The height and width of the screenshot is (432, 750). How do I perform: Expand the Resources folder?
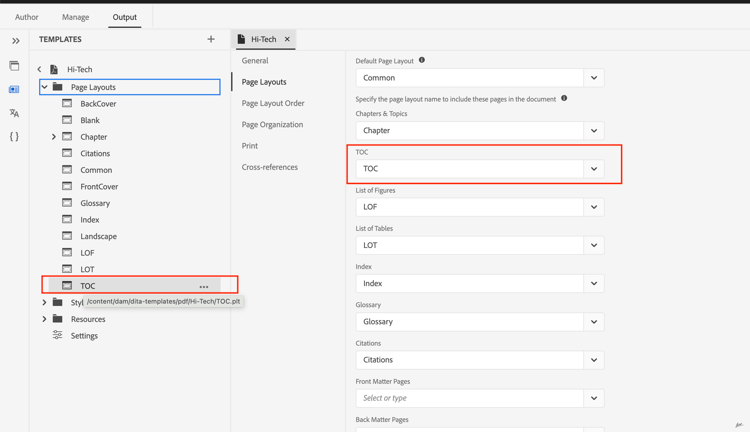point(44,319)
